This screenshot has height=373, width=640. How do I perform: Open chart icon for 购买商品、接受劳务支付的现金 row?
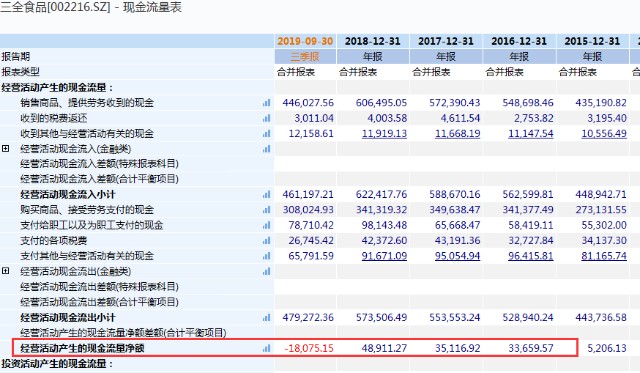267,210
